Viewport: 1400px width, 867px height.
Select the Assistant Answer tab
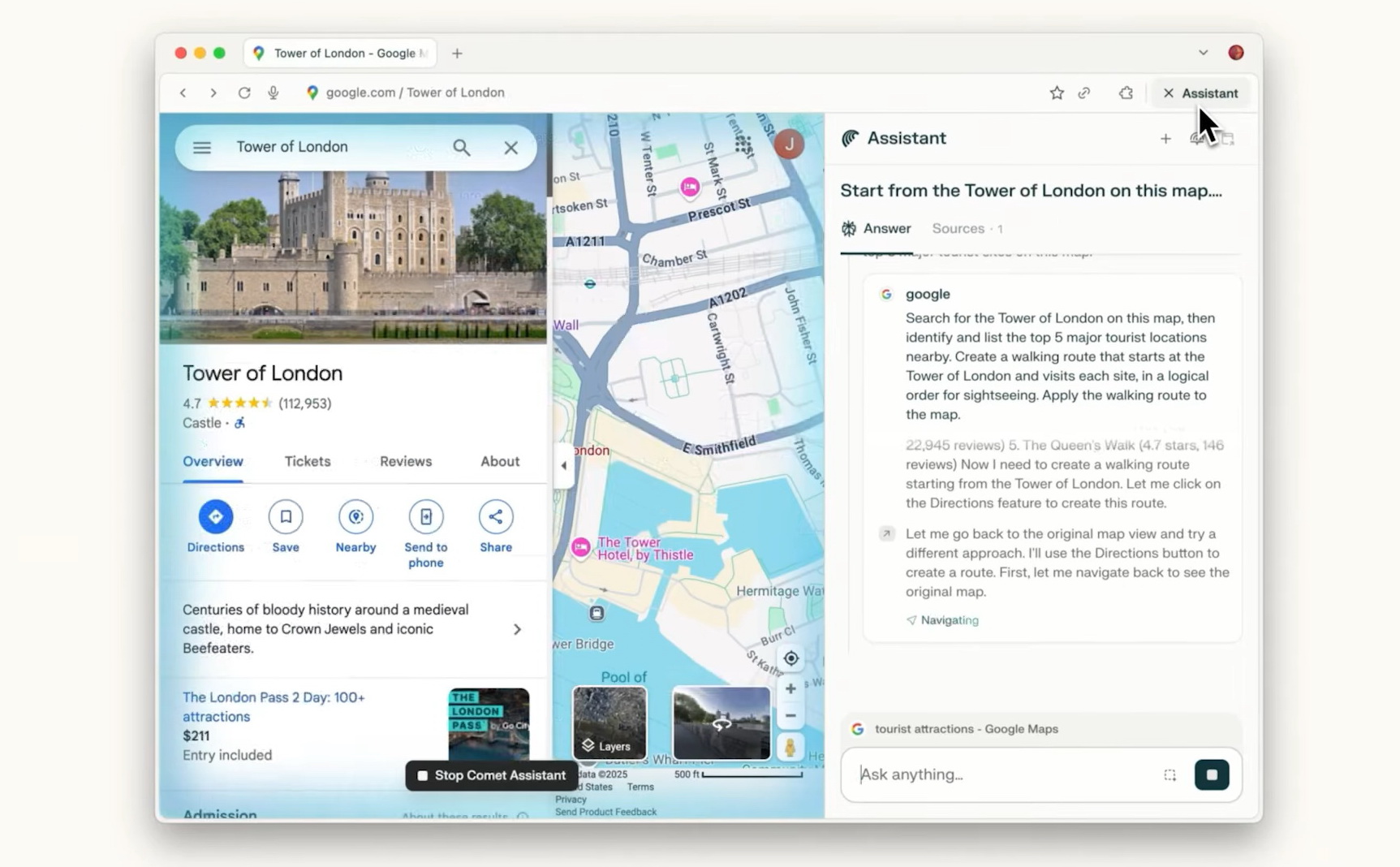[877, 229]
